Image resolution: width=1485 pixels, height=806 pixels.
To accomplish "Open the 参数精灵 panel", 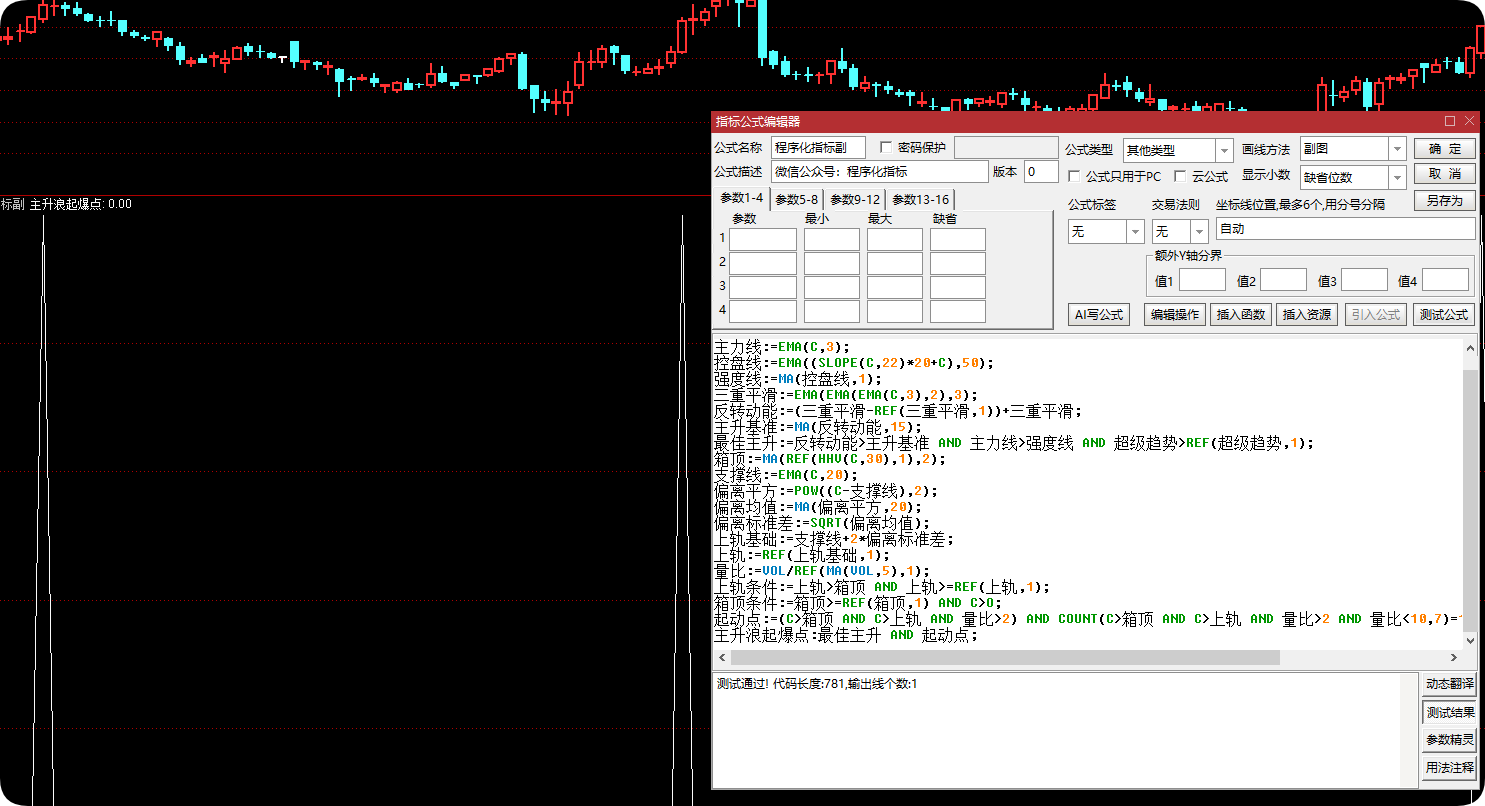I will click(x=1450, y=740).
